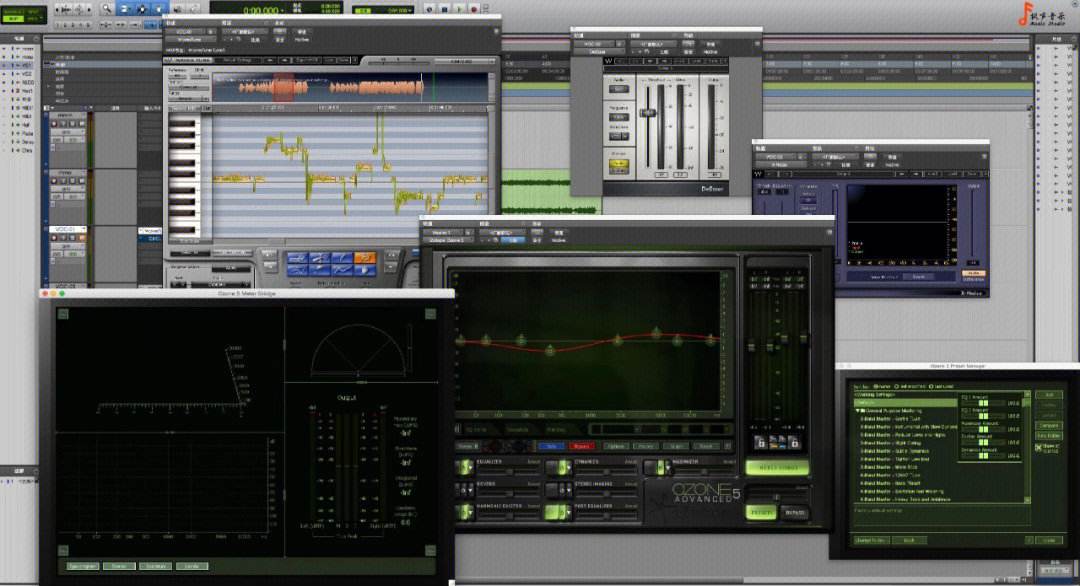The width and height of the screenshot is (1080, 586).
Task: Click the bottom-left corner icon in Meter Bridge
Action: tap(63, 550)
